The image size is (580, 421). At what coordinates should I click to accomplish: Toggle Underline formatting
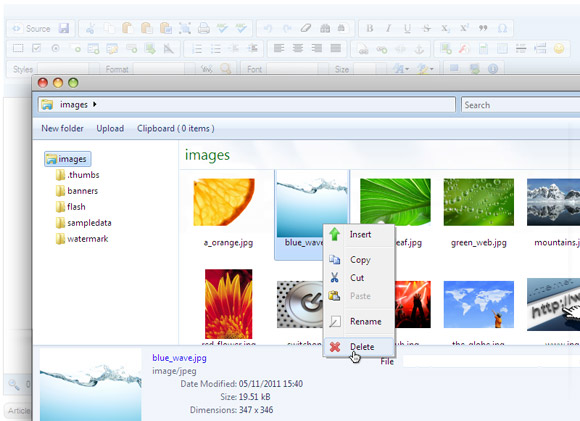coord(407,28)
